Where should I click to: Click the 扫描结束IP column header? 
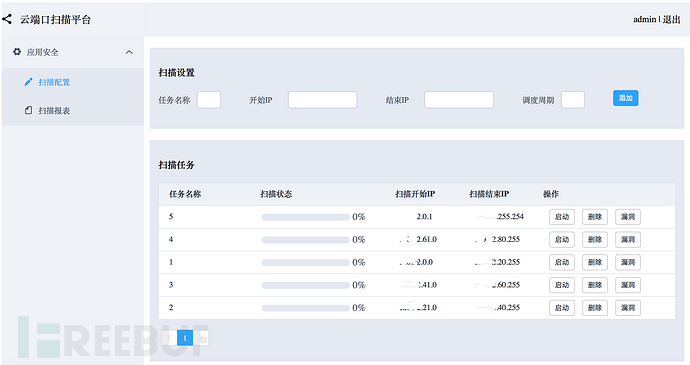(489, 194)
